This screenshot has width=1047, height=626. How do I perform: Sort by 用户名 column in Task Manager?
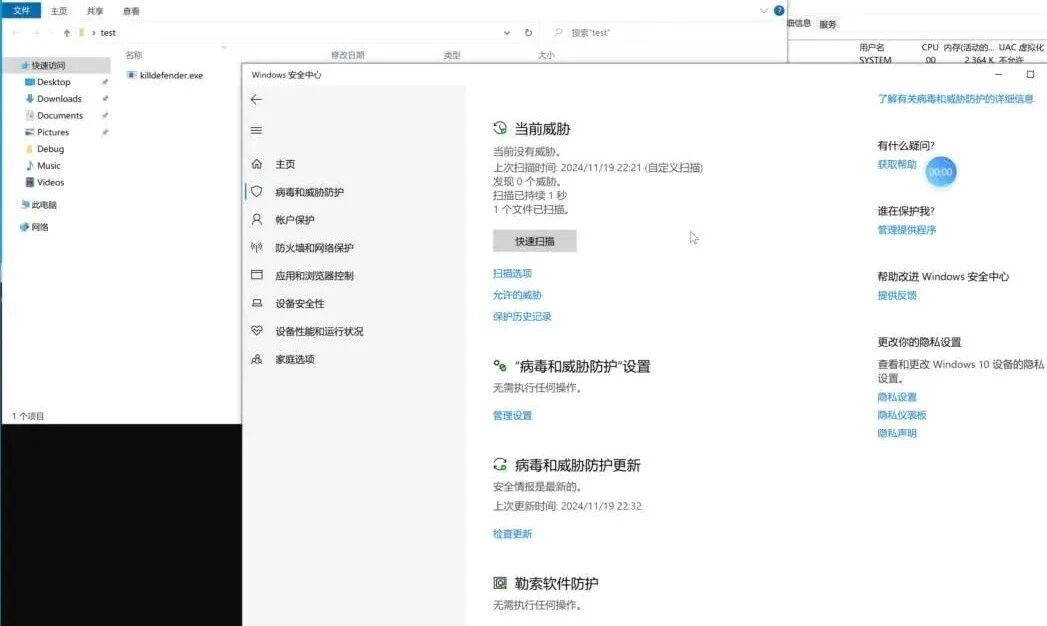click(871, 47)
